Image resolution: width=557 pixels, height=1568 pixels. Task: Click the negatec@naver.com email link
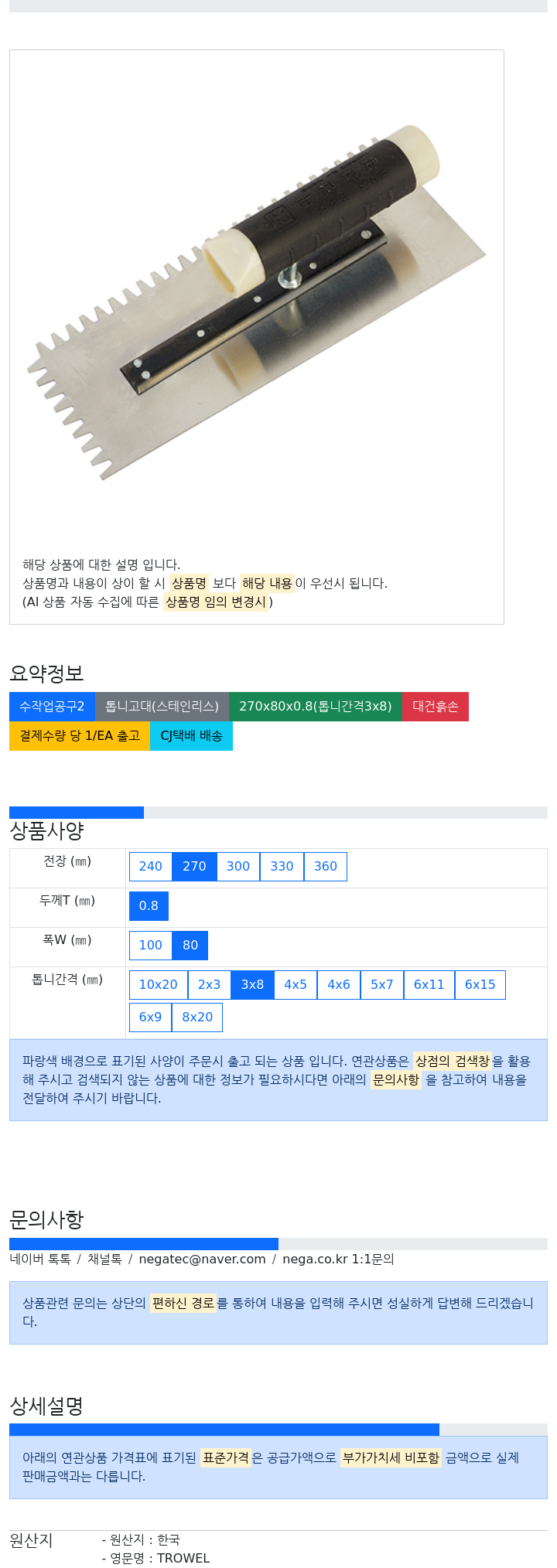(x=203, y=1260)
